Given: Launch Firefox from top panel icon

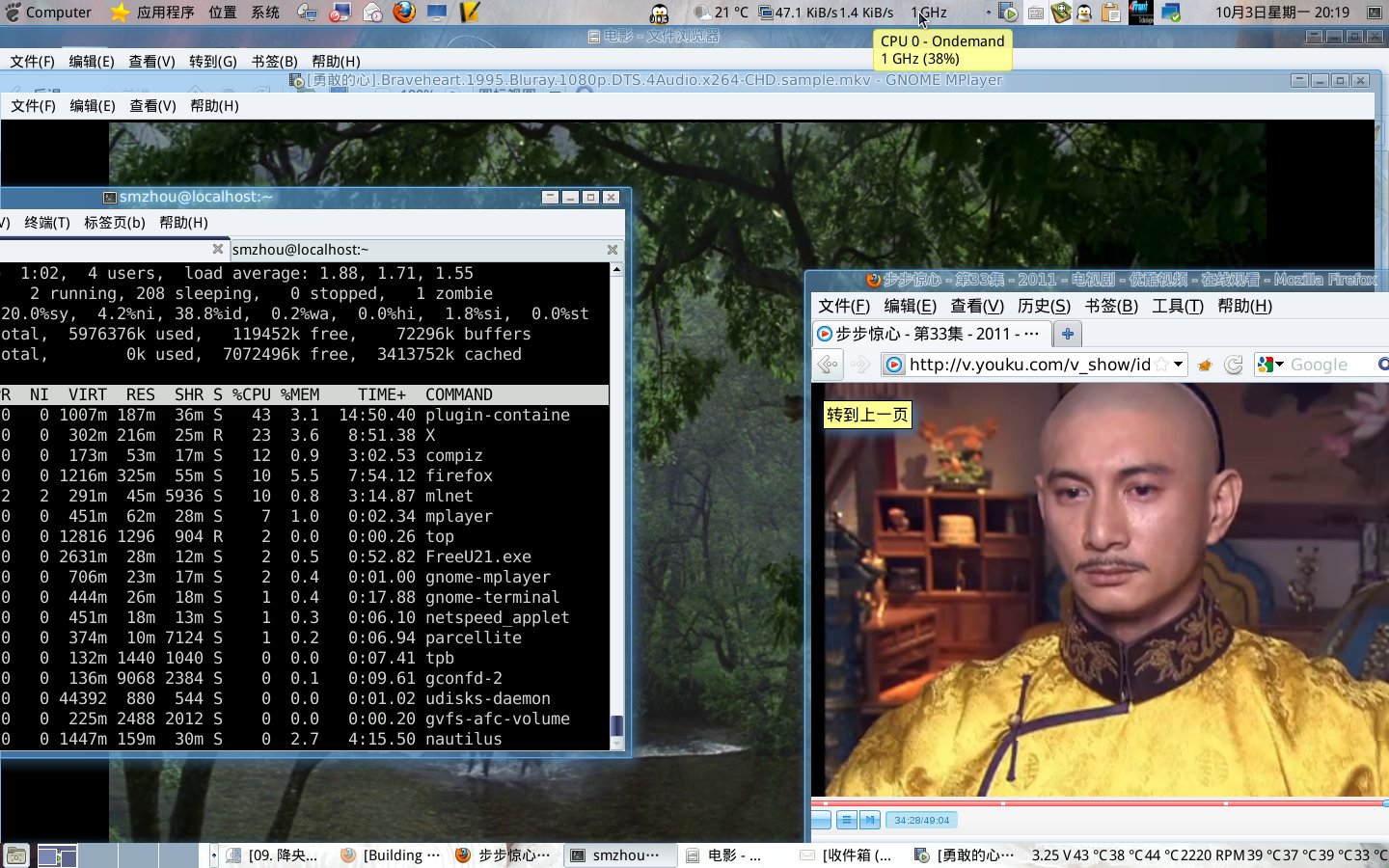Looking at the screenshot, I should click(x=404, y=13).
